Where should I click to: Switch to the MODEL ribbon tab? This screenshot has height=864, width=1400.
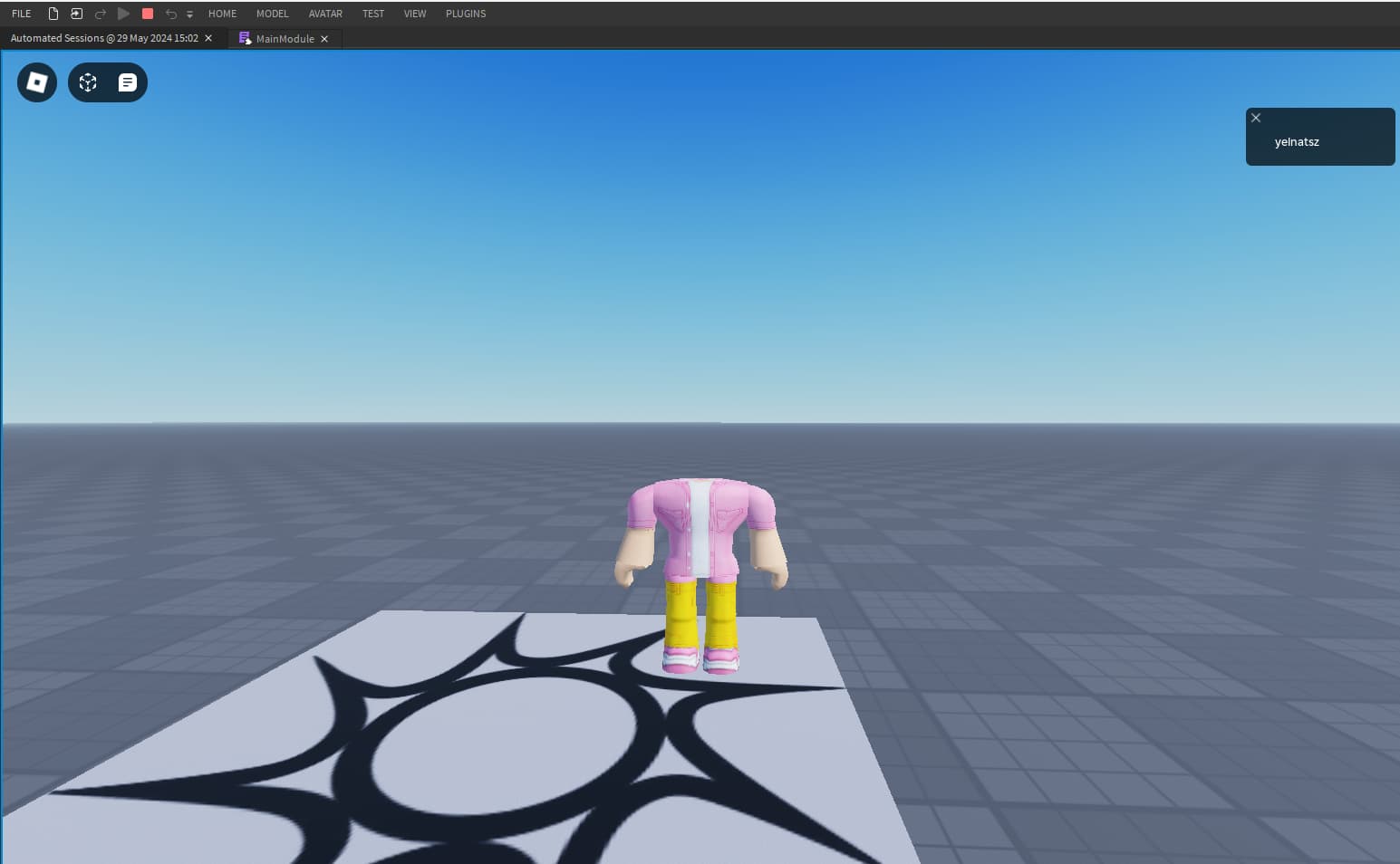pos(272,14)
